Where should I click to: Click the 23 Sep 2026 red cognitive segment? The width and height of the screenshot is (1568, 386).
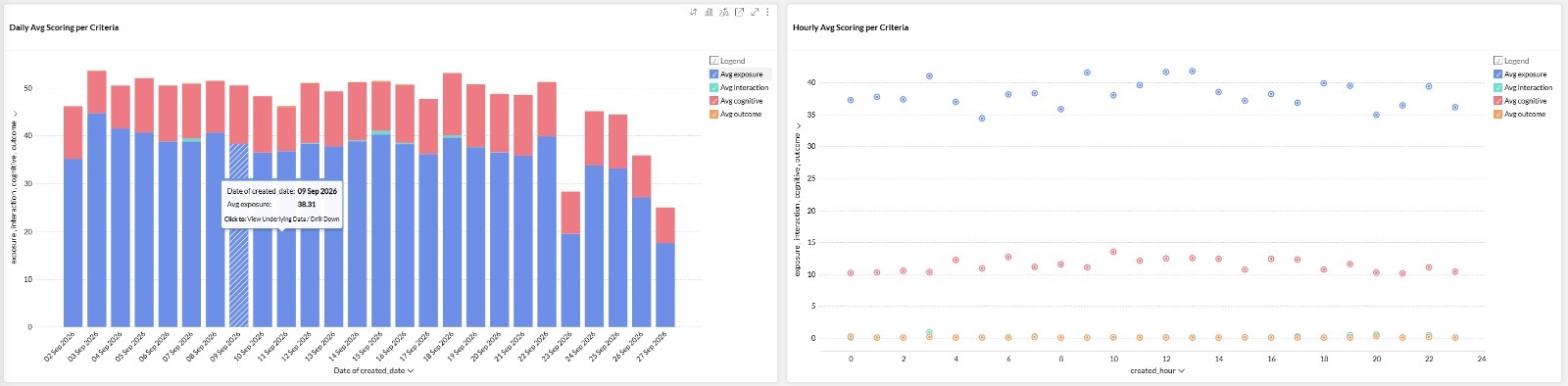coord(570,213)
